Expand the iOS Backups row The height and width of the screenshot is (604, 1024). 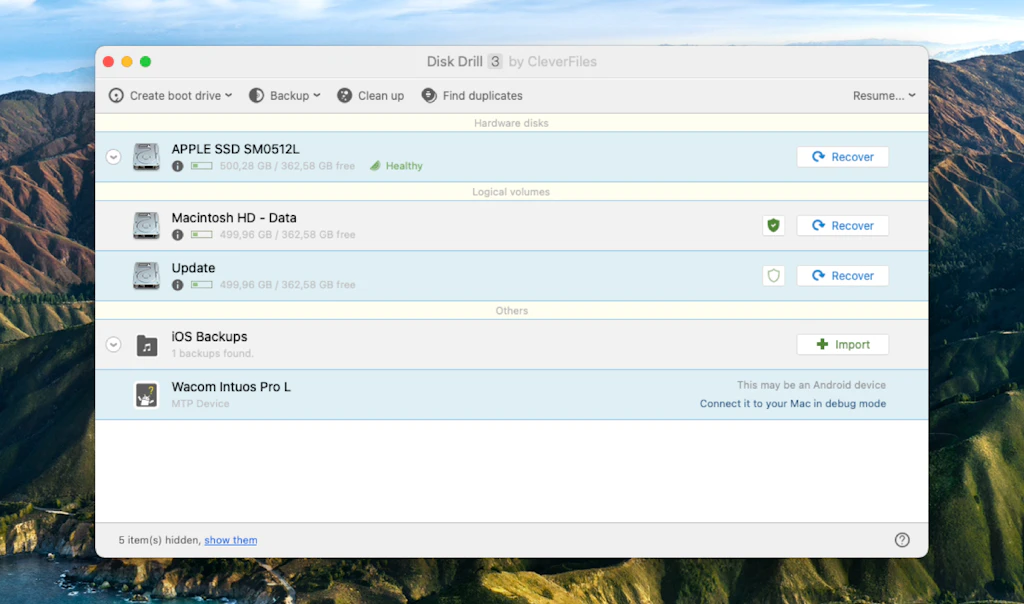(x=114, y=344)
